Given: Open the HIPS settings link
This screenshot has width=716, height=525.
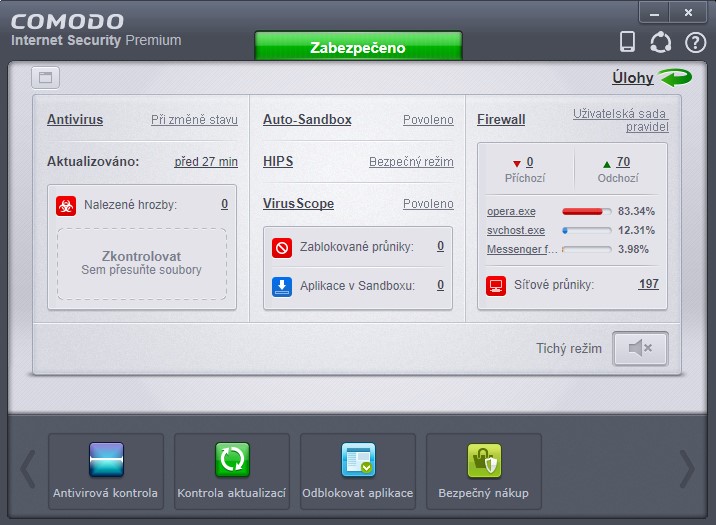Looking at the screenshot, I should pyautogui.click(x=278, y=162).
